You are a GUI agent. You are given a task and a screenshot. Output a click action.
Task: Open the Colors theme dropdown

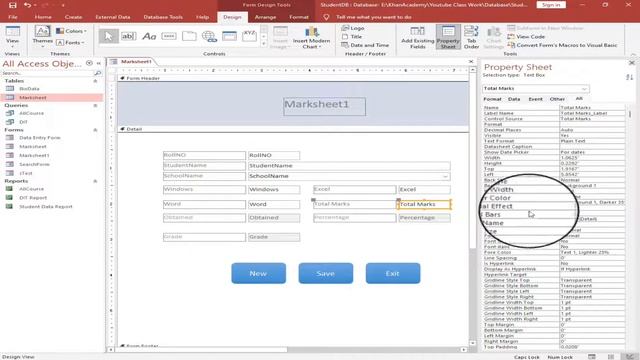(71, 31)
